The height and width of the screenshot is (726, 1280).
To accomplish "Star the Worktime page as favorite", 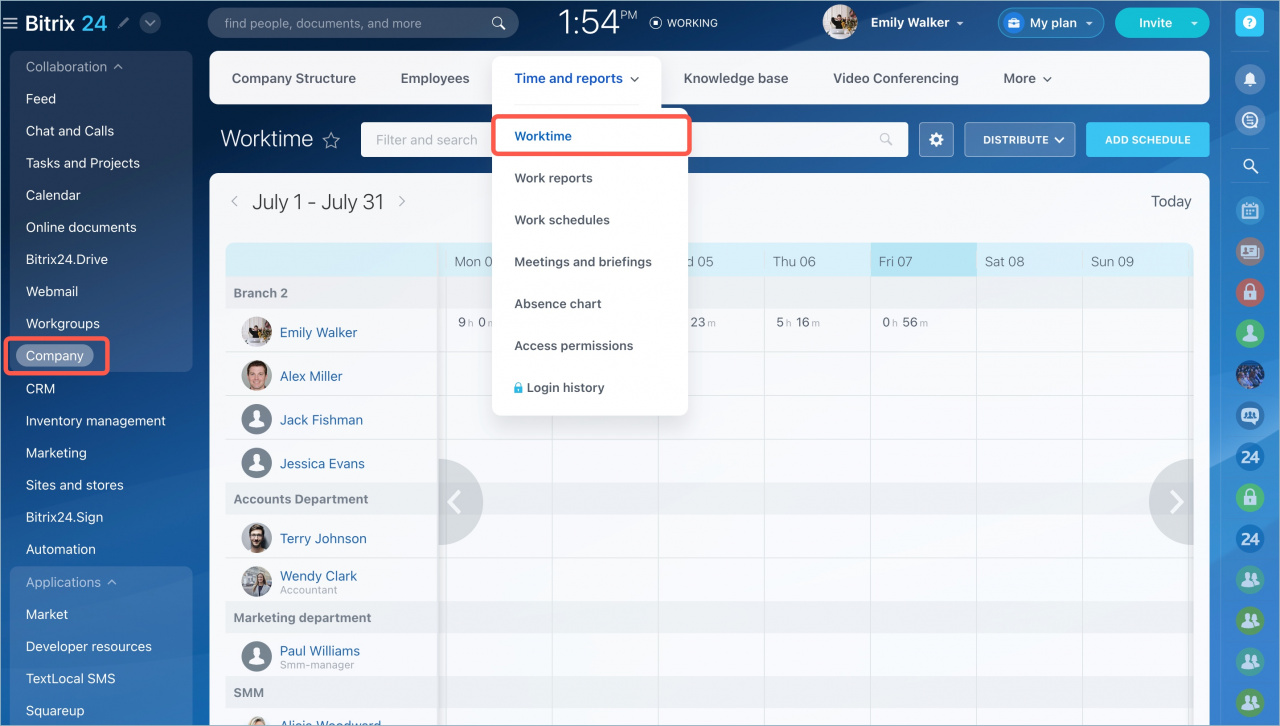I will [x=332, y=140].
